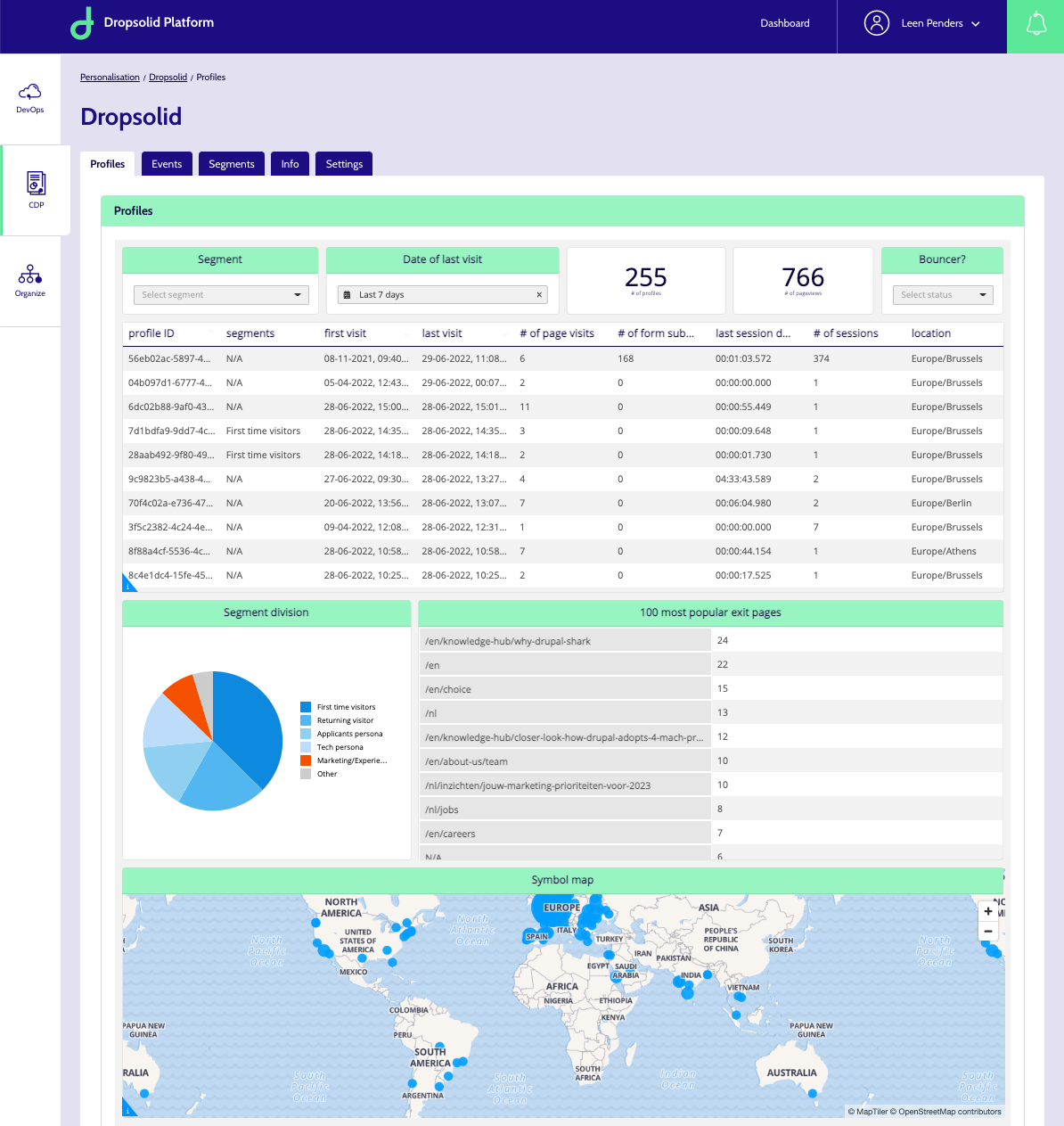Image resolution: width=1064 pixels, height=1126 pixels.
Task: Switch to the Settings tab
Action: [344, 164]
